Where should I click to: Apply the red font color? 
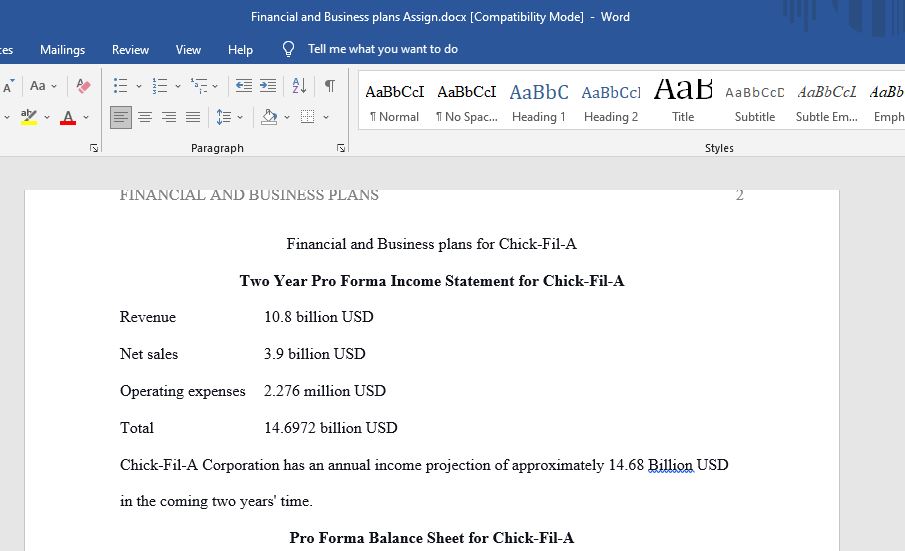(68, 118)
